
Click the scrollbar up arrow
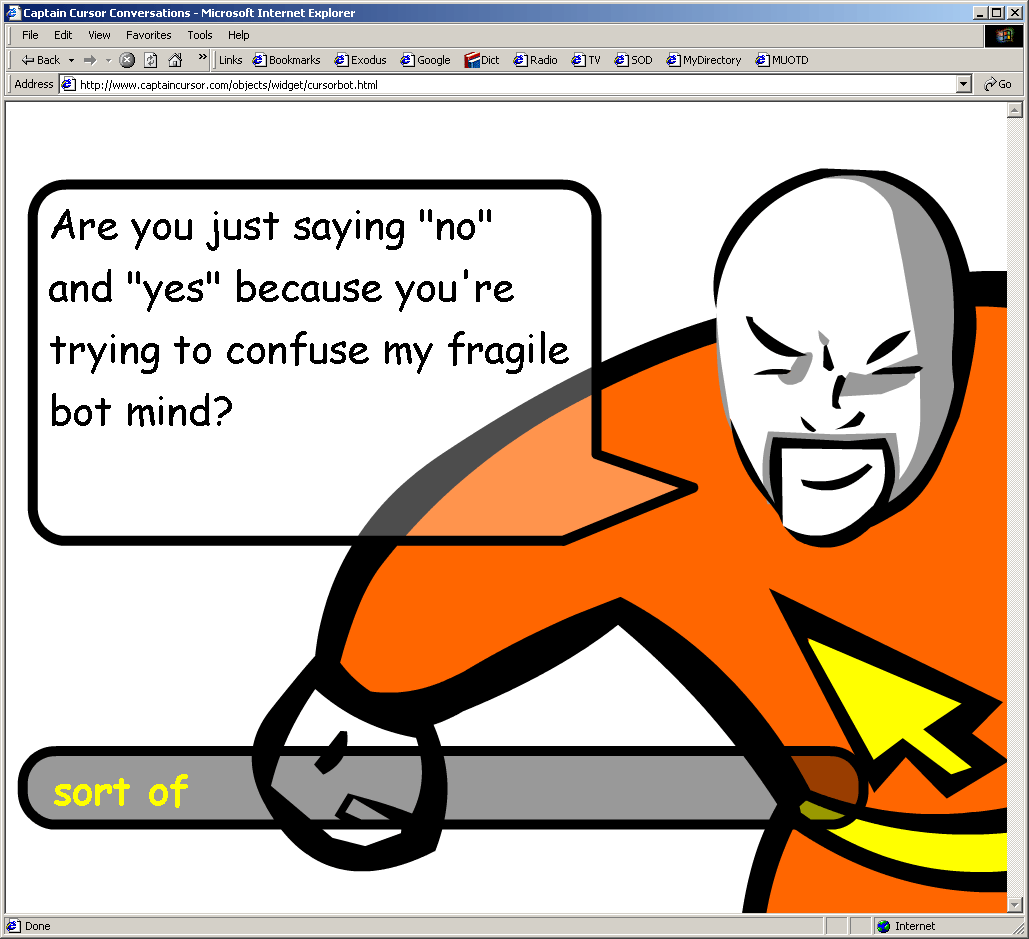pyautogui.click(x=1015, y=110)
